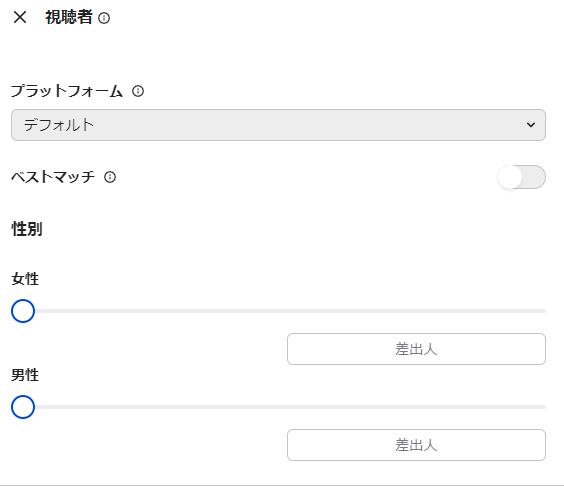This screenshot has width=564, height=486.
Task: Click the middle of the 女性 slider track
Action: 278,311
